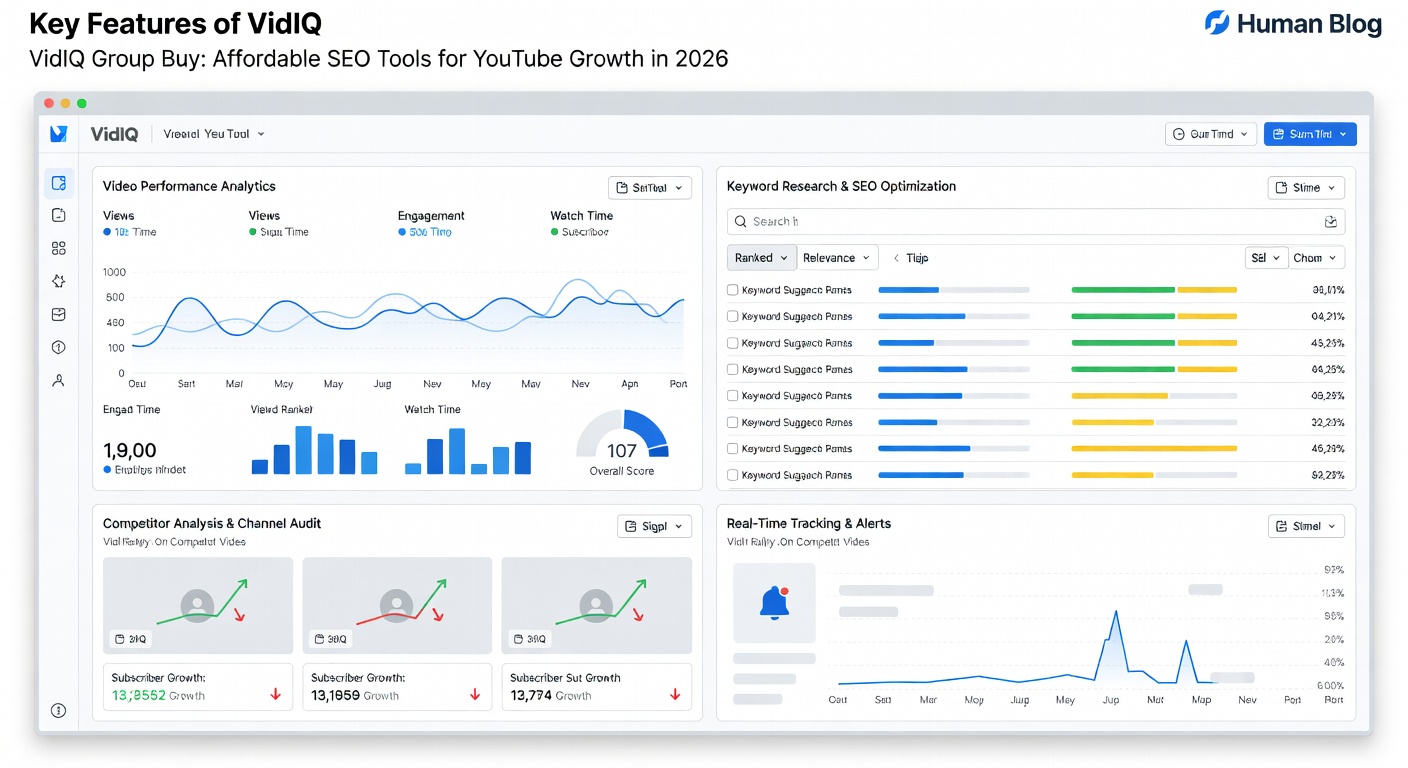Open the middle competitor video thumbnail

[x=397, y=606]
